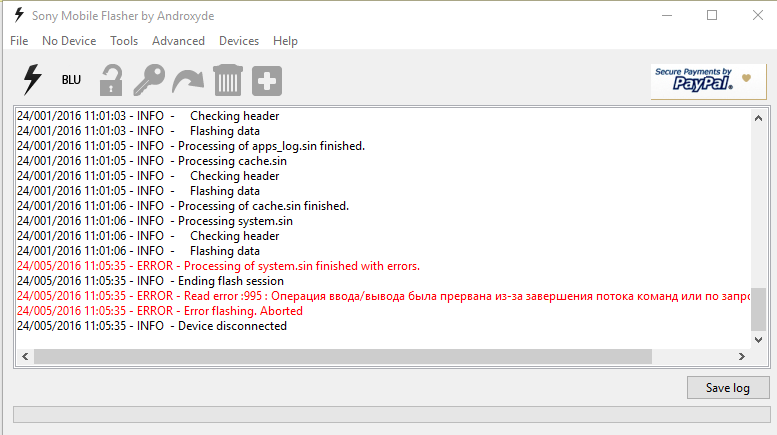
Task: Maximize the Sony Mobile Flasher window
Action: 712,15
